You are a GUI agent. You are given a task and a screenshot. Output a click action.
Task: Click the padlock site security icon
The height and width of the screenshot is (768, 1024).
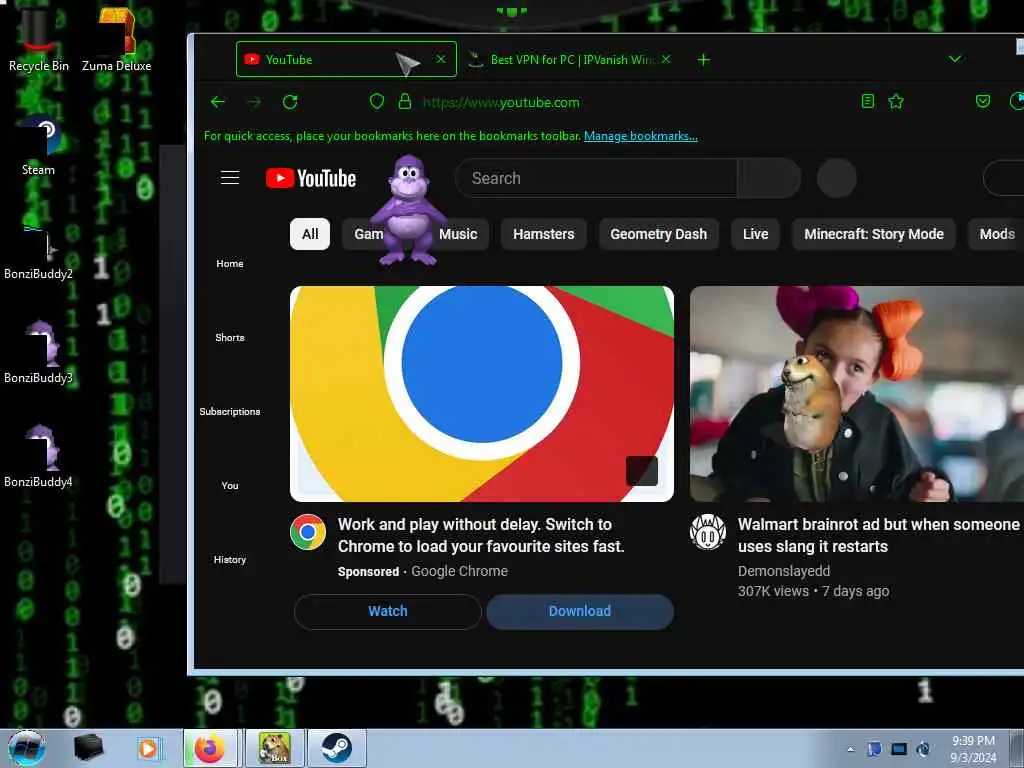click(405, 101)
